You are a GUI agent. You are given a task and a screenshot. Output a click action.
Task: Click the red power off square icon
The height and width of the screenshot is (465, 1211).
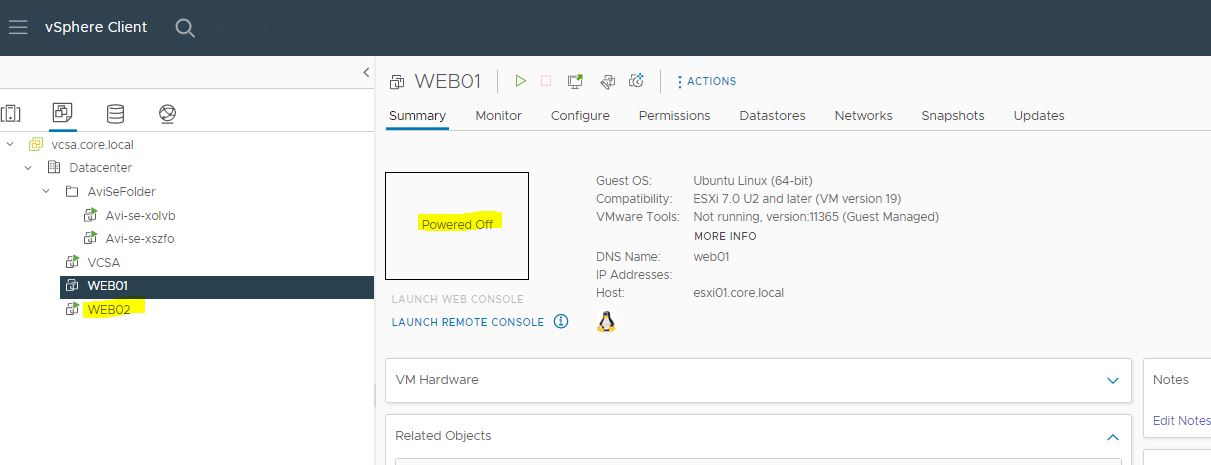[x=546, y=81]
